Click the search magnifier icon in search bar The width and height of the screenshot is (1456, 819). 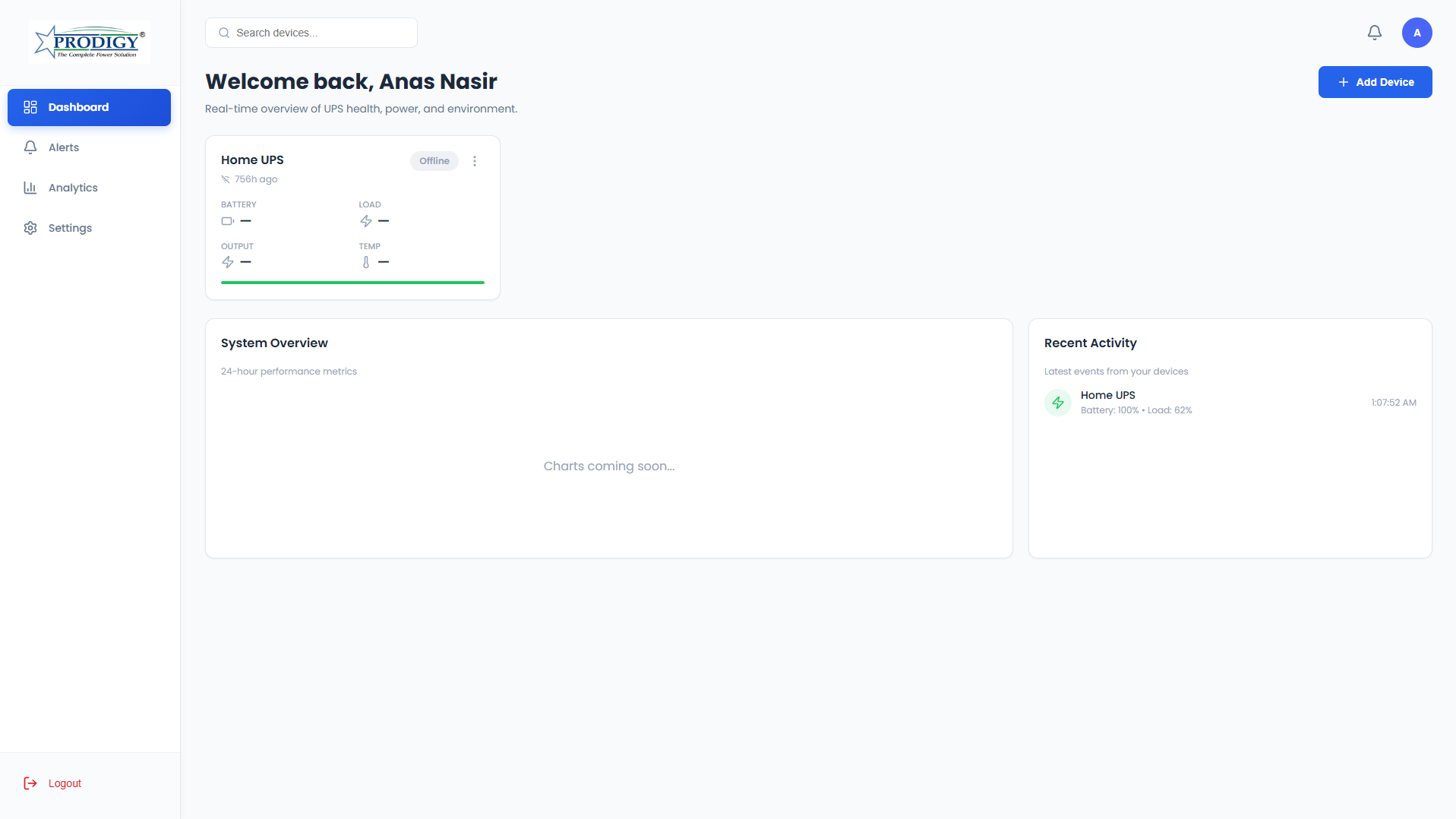coord(223,32)
